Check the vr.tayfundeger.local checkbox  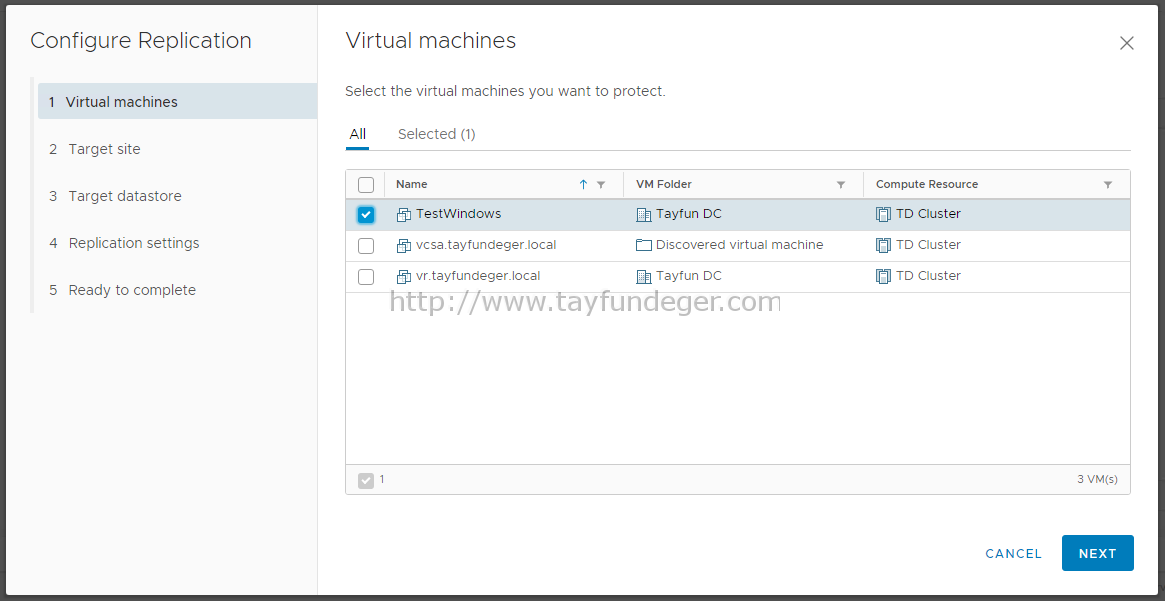(x=366, y=277)
